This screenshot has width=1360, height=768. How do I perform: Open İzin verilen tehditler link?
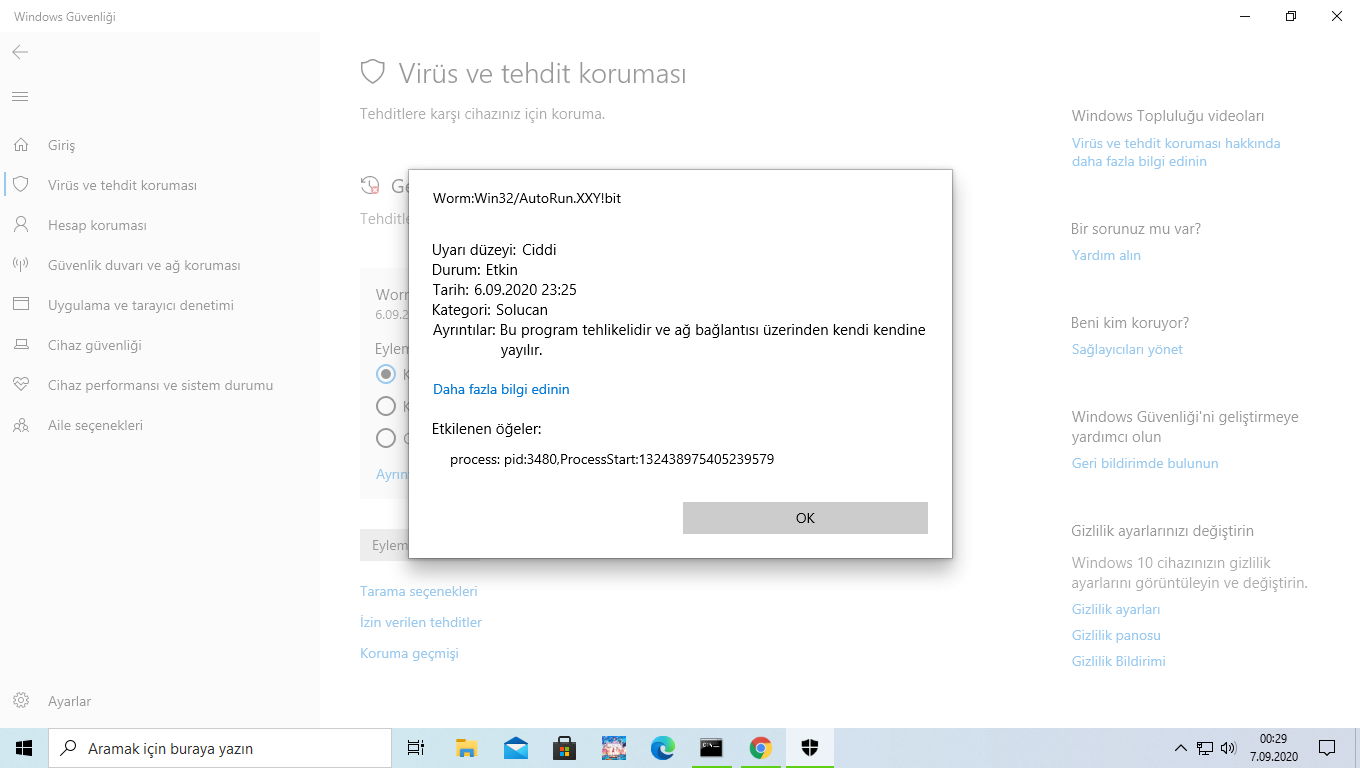click(421, 622)
